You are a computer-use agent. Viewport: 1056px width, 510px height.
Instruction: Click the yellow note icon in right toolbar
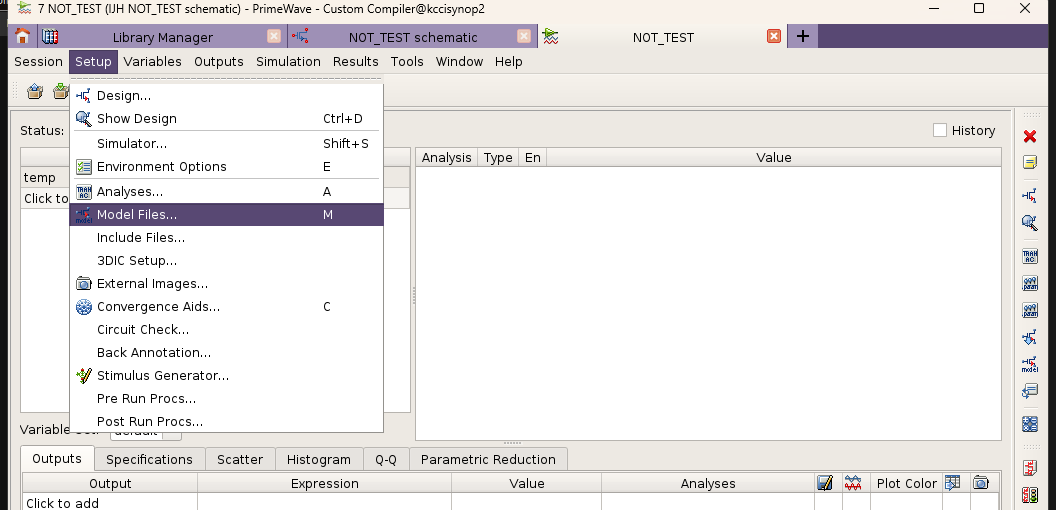(x=1030, y=162)
